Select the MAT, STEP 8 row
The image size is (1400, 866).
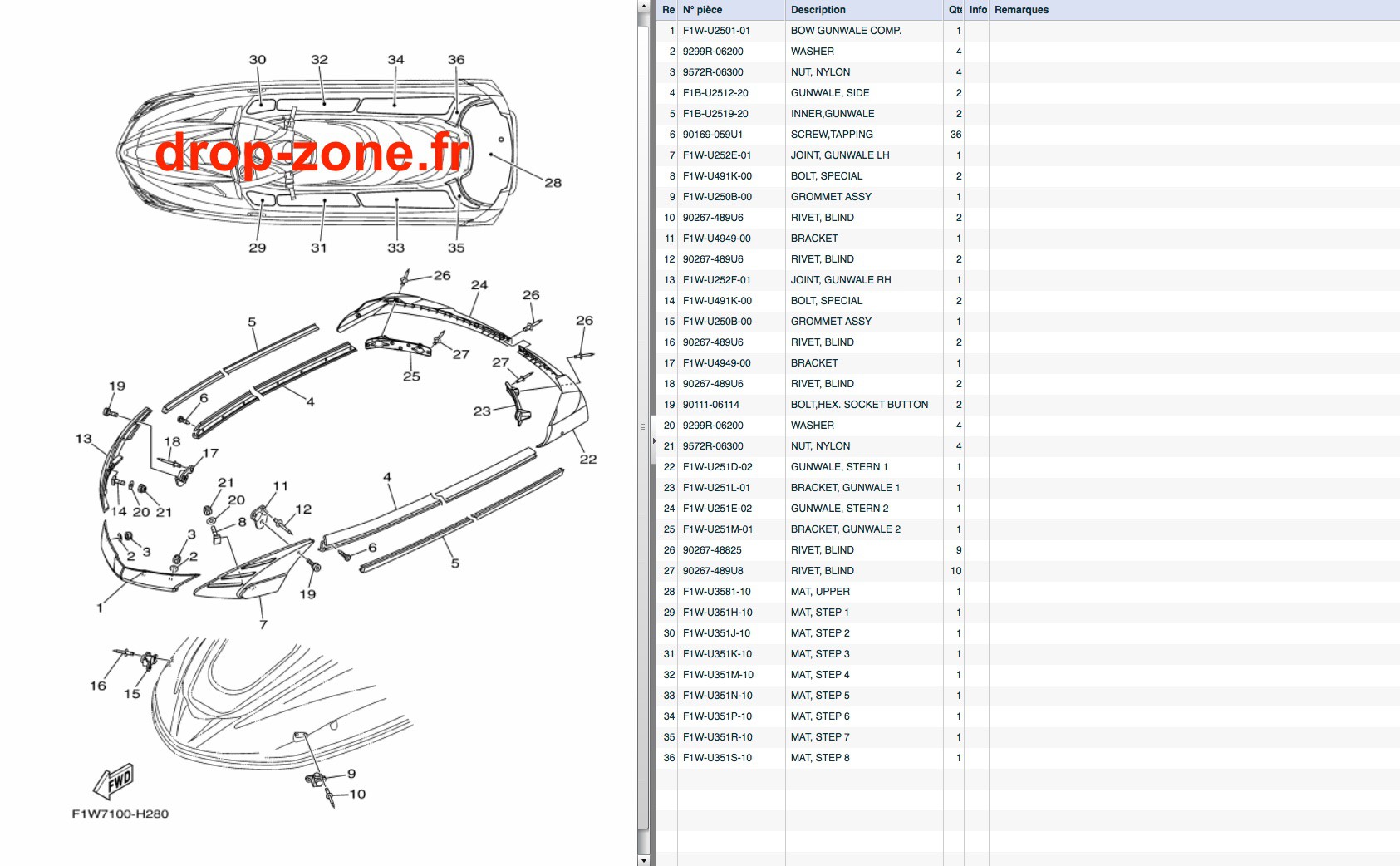pyautogui.click(x=1028, y=758)
